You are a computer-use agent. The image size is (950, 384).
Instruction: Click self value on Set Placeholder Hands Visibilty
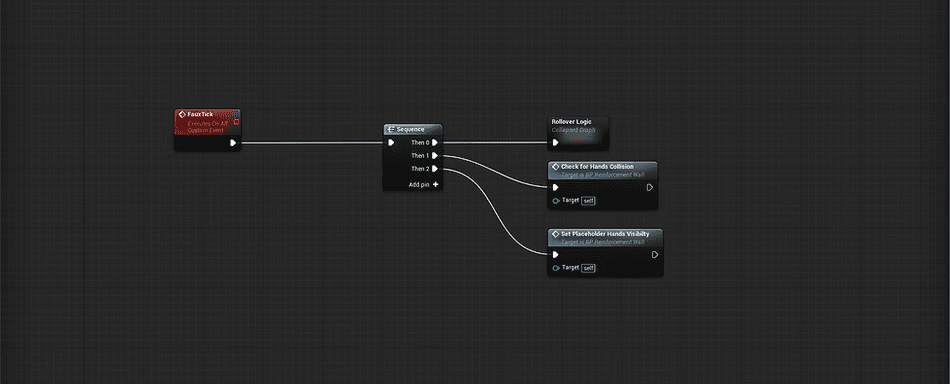[588, 268]
